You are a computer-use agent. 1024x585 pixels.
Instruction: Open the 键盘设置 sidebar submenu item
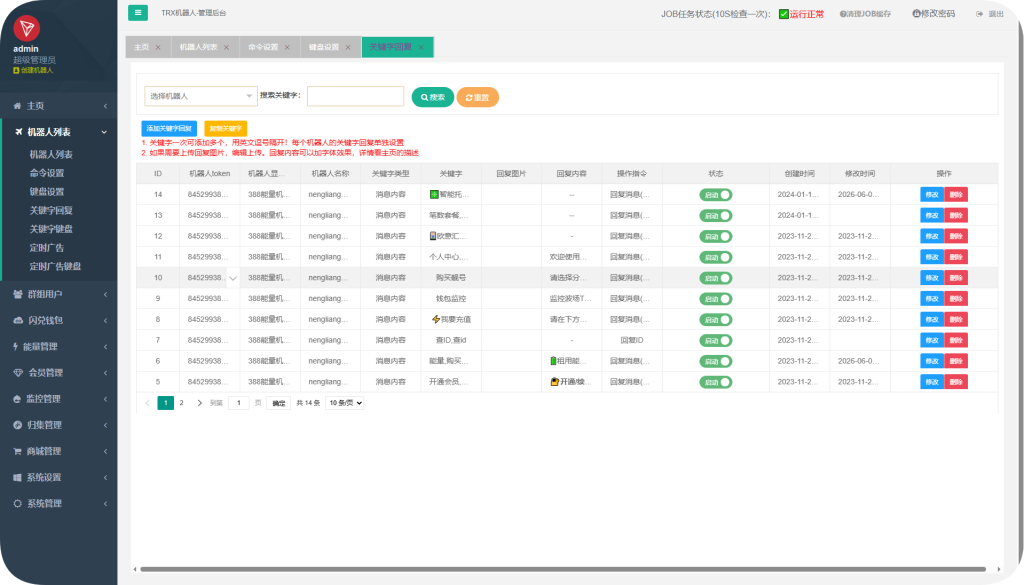click(x=47, y=192)
